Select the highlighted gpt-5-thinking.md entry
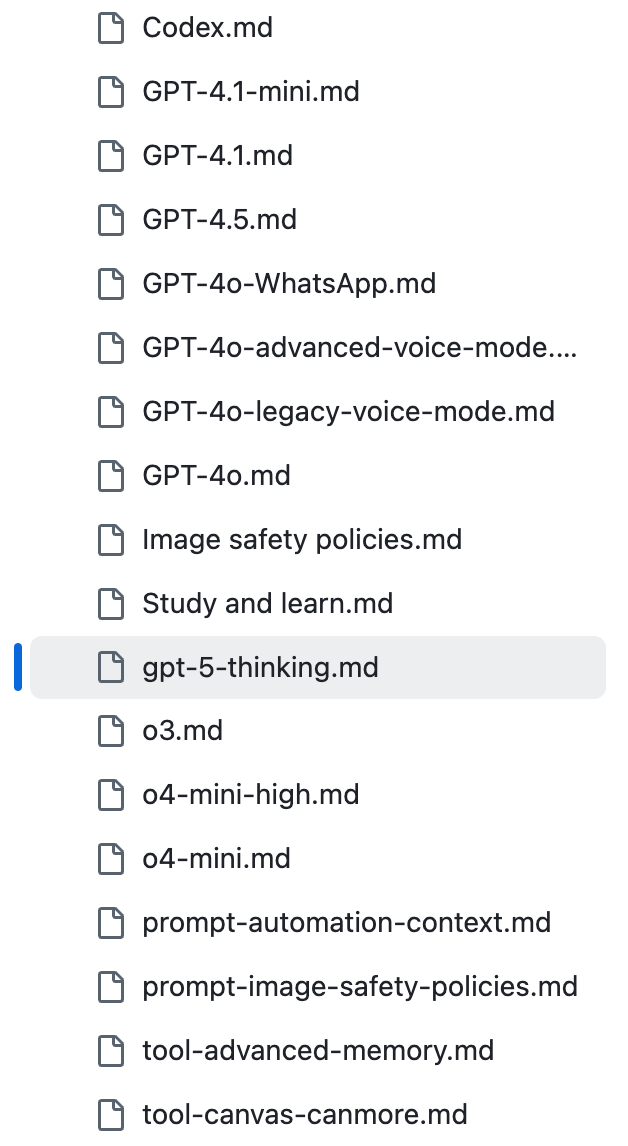Screen dimensions: 628x1146 pos(318,667)
